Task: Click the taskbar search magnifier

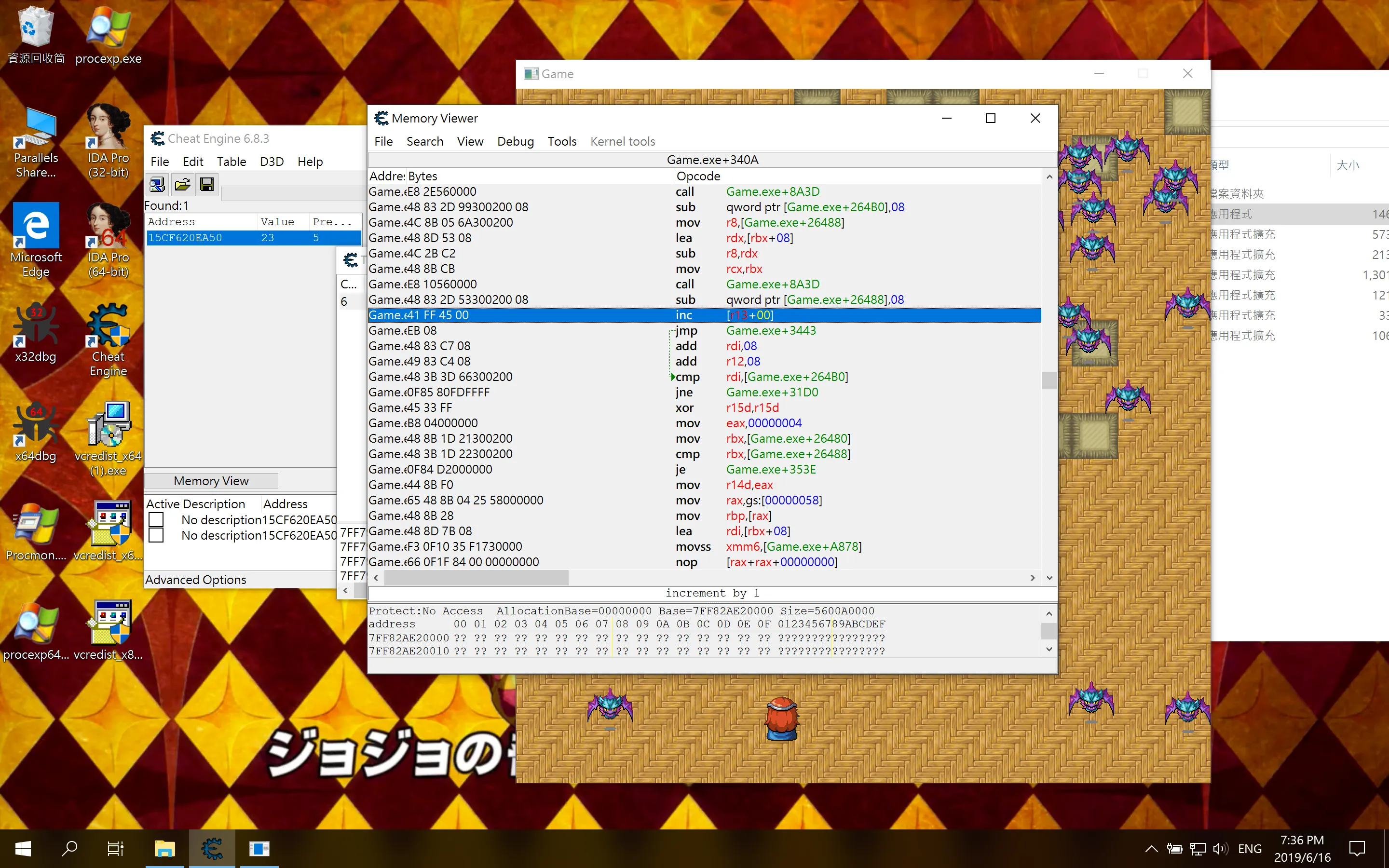Action: click(x=69, y=849)
